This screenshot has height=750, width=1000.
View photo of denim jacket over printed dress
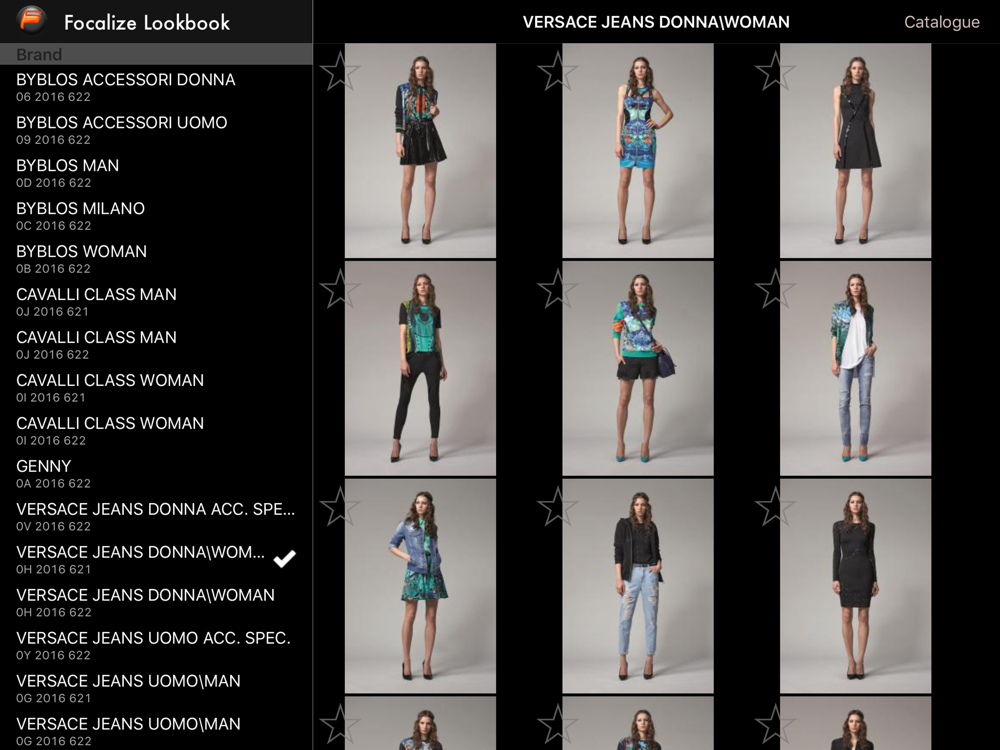pos(420,586)
